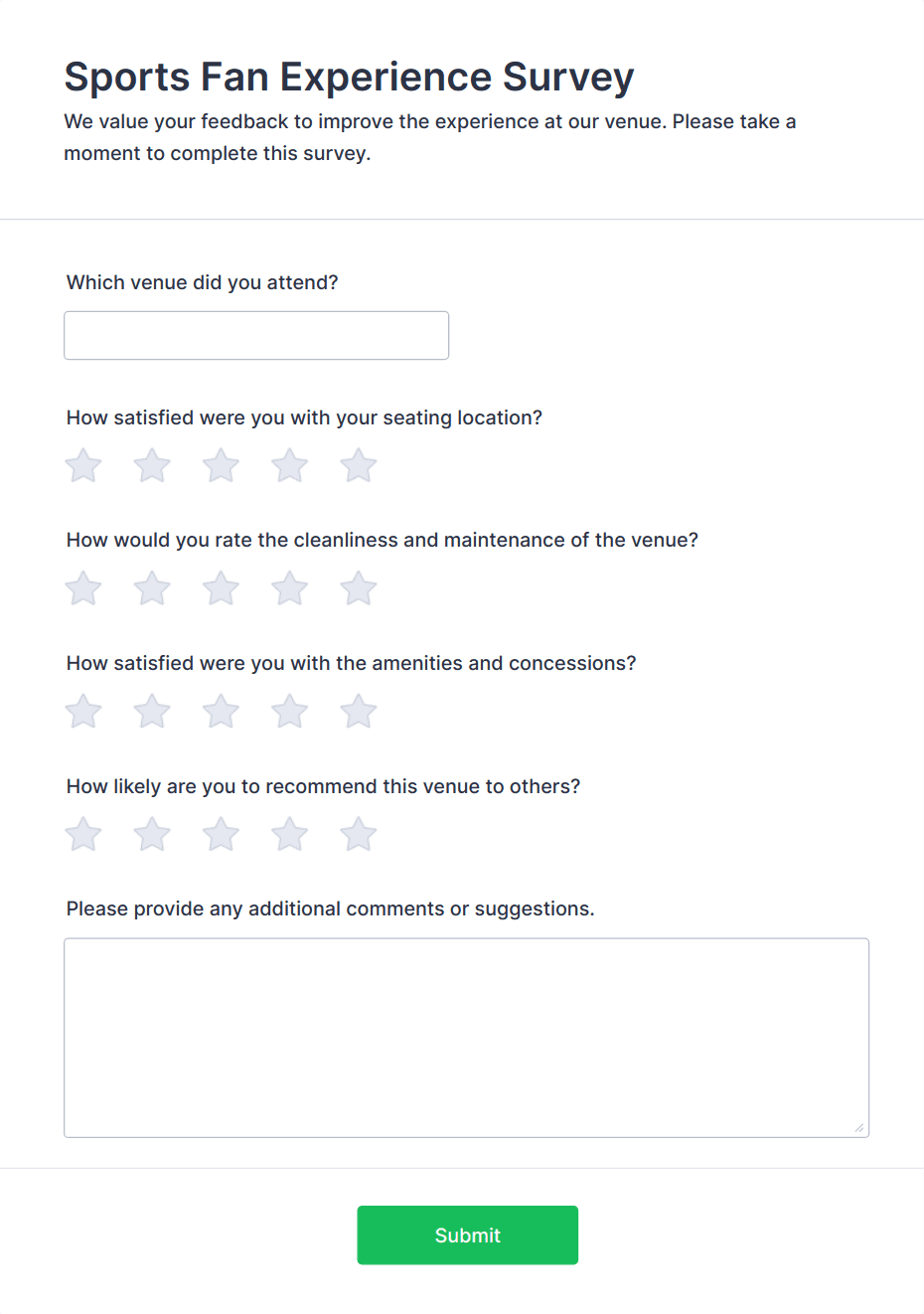Rate recommendation likelihood one star

coord(83,835)
